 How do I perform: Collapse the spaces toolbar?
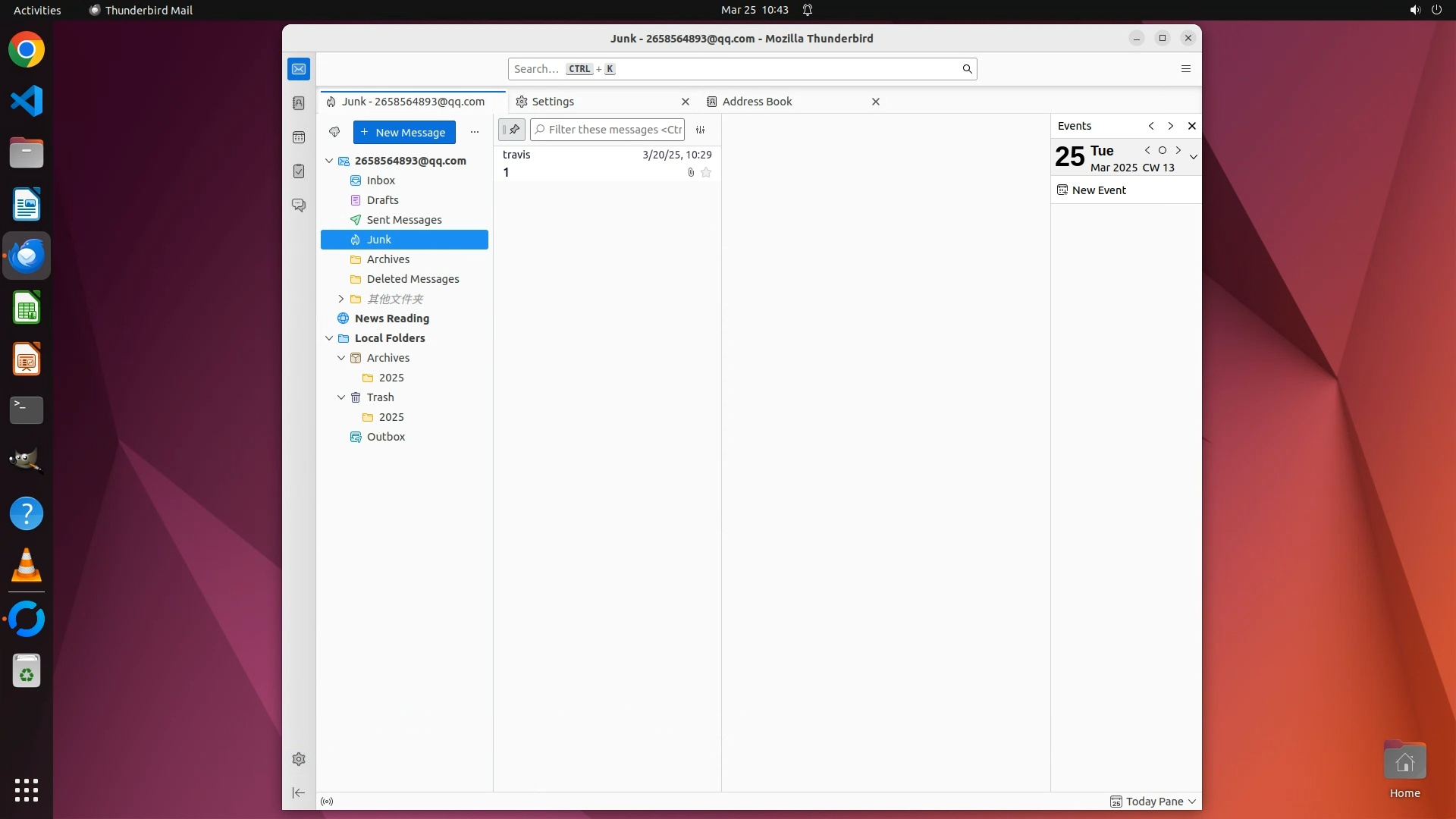(x=299, y=792)
